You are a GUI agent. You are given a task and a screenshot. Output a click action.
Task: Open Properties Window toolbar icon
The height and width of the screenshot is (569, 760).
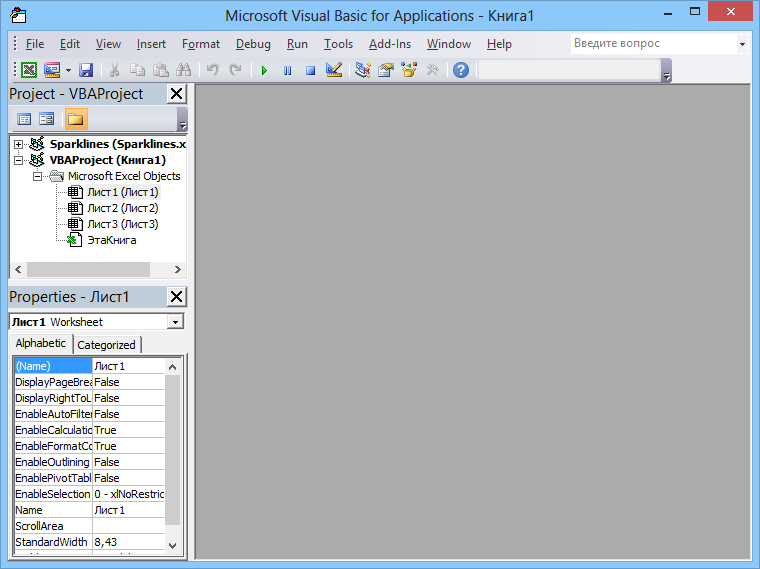[x=386, y=70]
